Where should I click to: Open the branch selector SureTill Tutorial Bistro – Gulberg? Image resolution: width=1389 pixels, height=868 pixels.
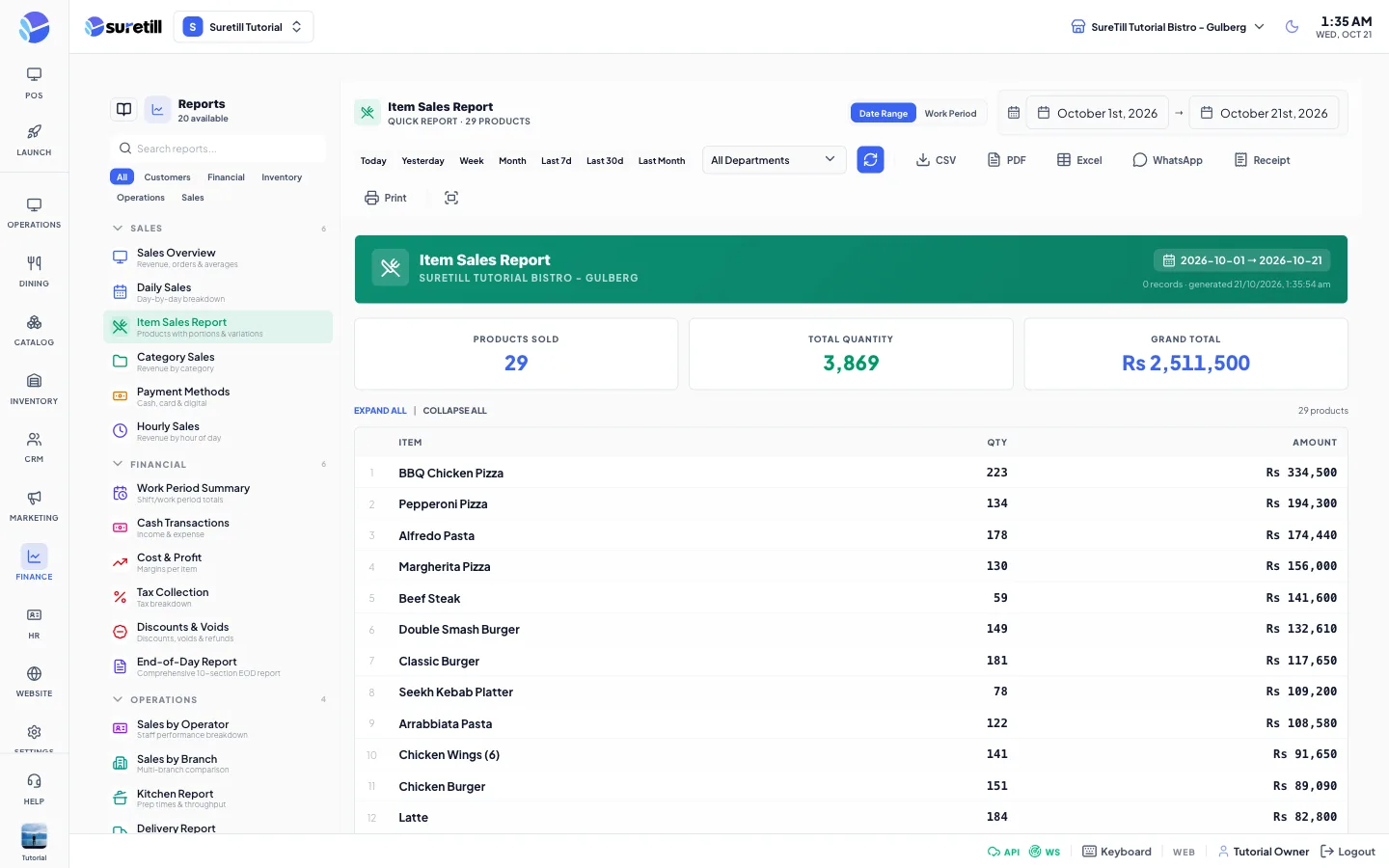[x=1167, y=27]
